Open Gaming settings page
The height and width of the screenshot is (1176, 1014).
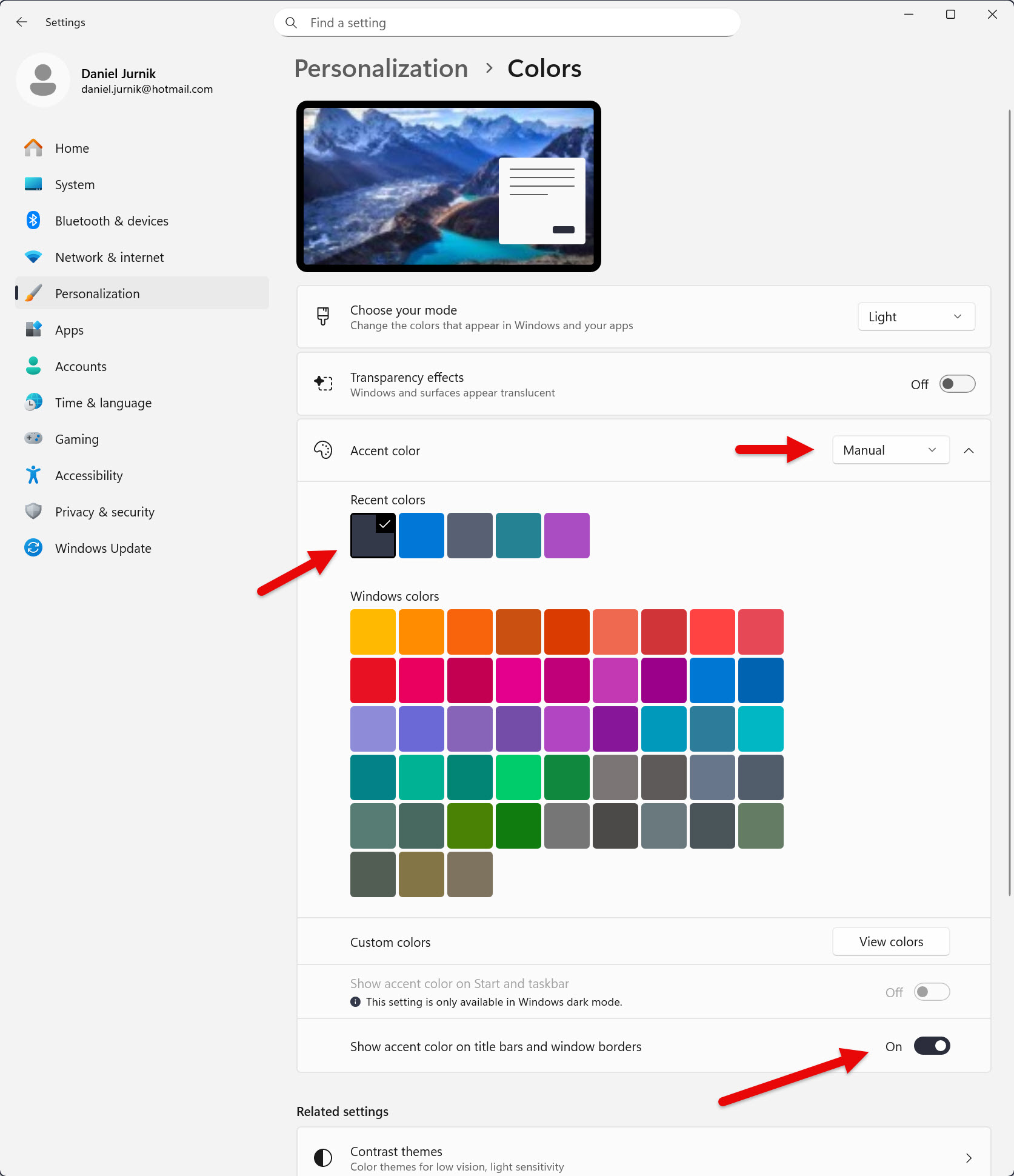click(141, 439)
